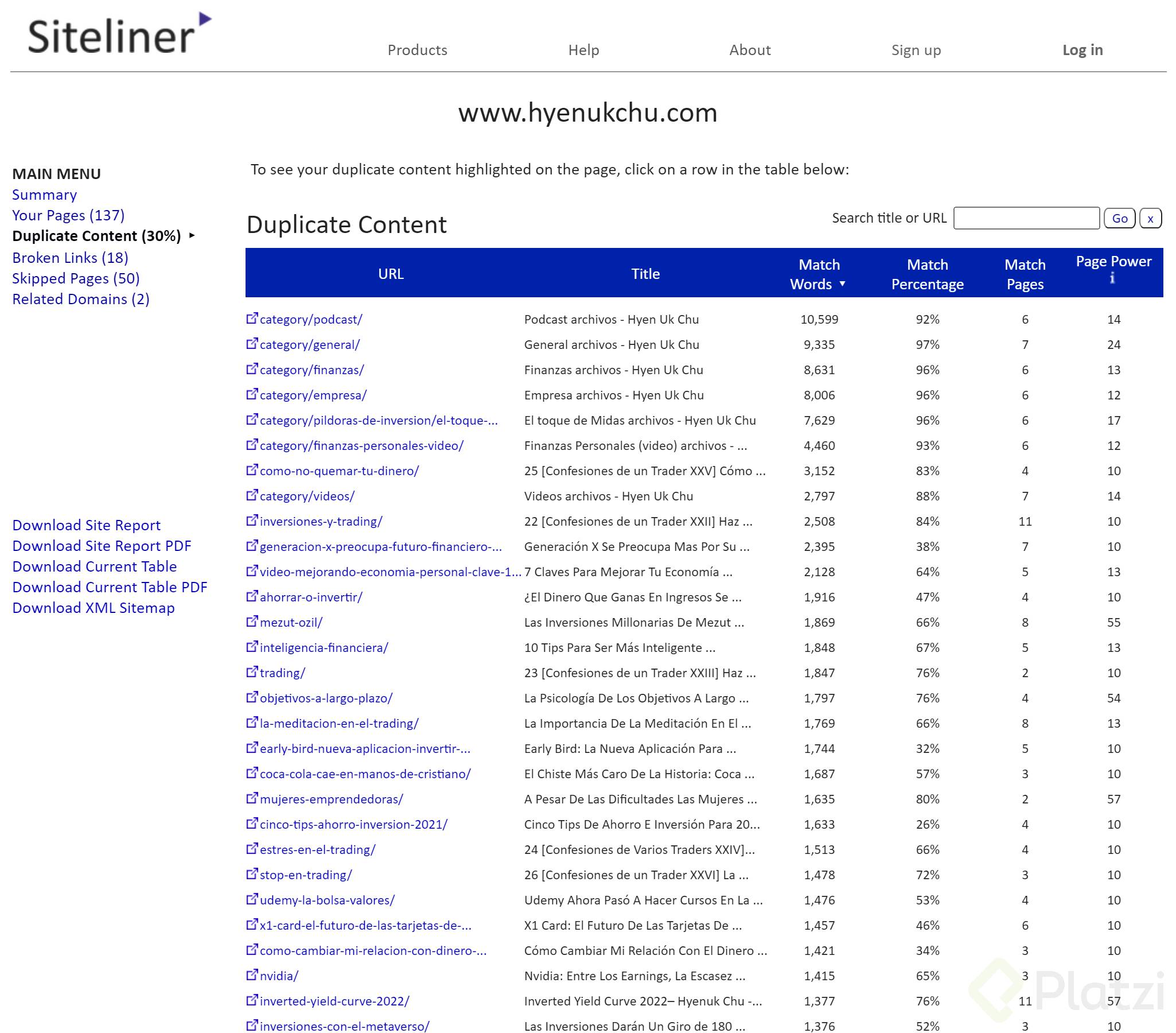This screenshot has height=1033, width=1176.
Task: Click Download Current Table link
Action: tap(94, 566)
